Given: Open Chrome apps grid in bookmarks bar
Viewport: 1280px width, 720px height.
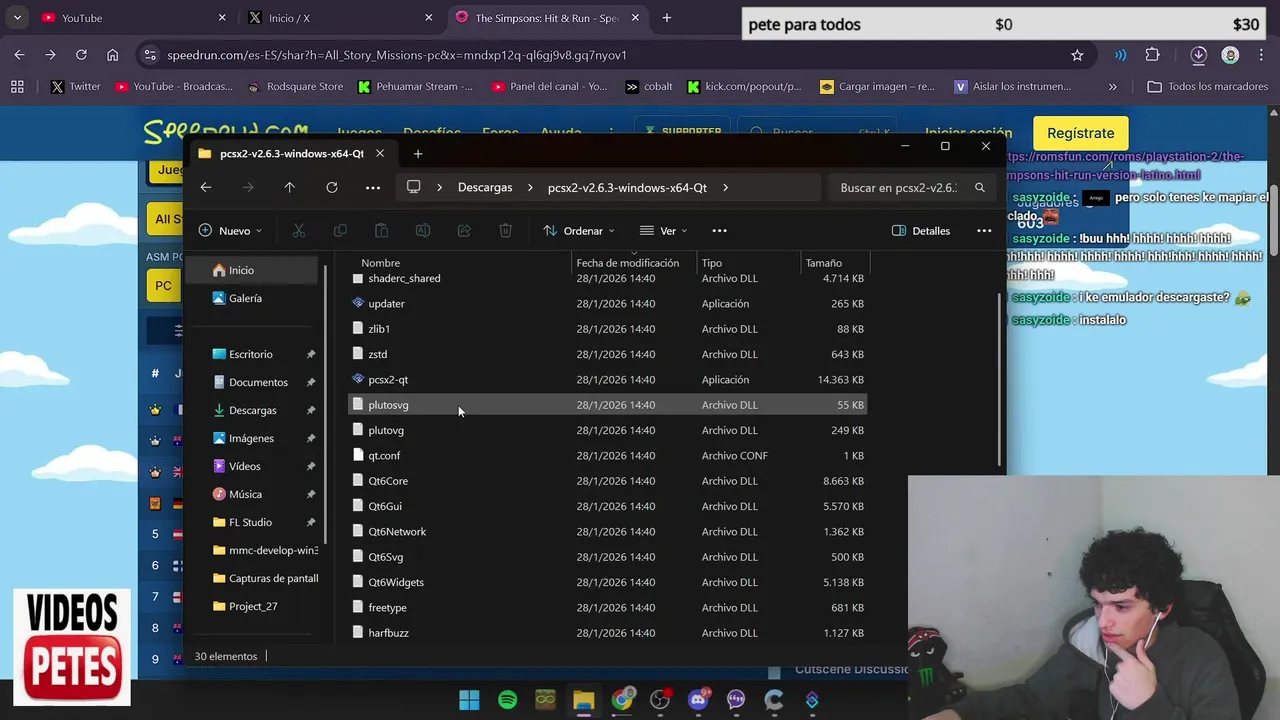Looking at the screenshot, I should tap(17, 86).
